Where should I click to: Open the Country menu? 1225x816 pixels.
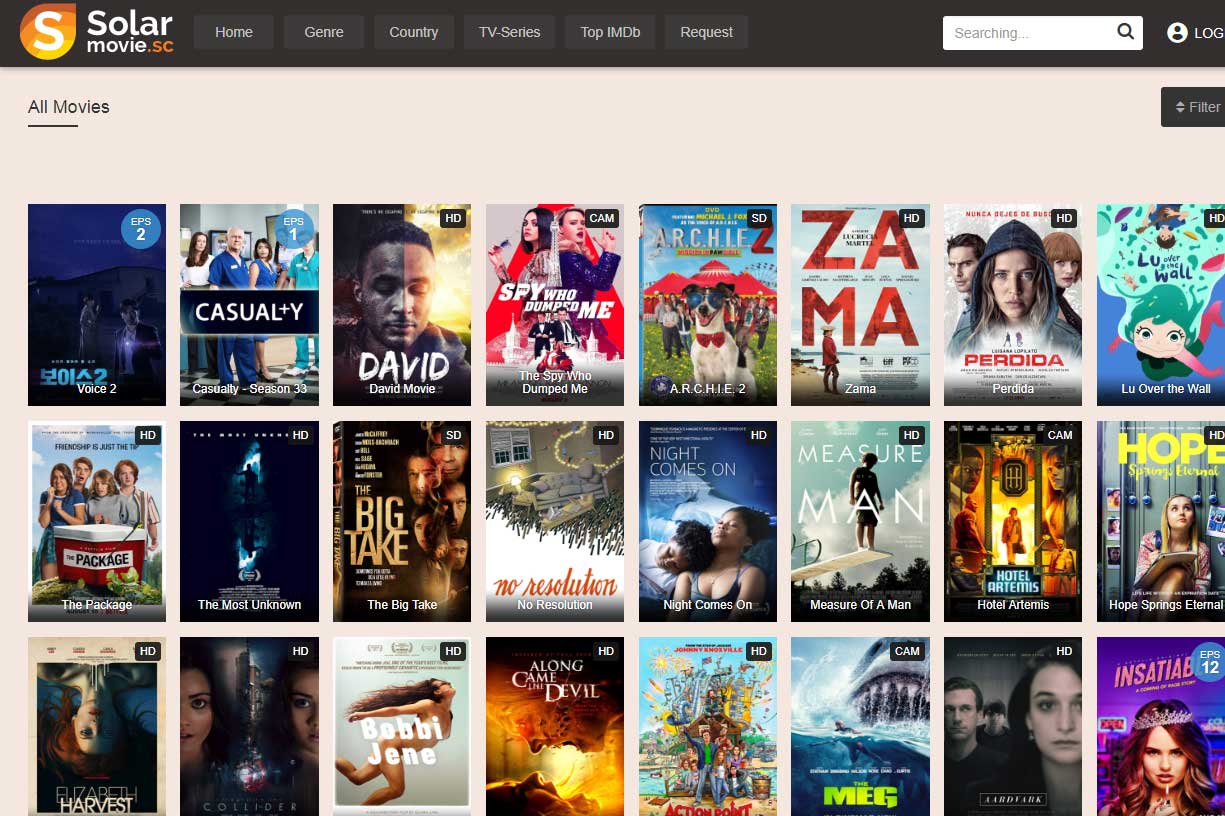[414, 32]
